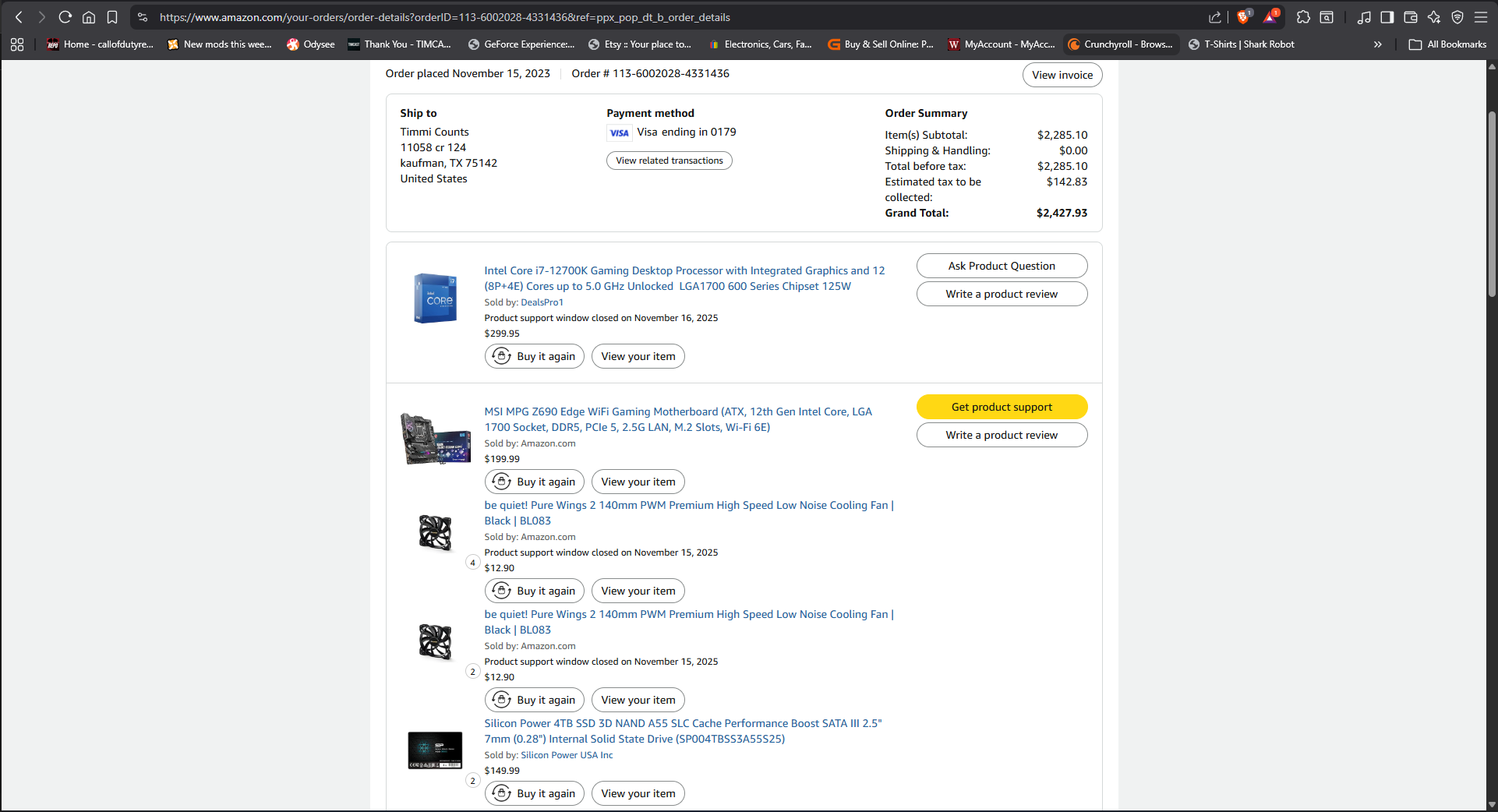Click the media control music note icon
This screenshot has height=812, width=1498.
point(1364,17)
